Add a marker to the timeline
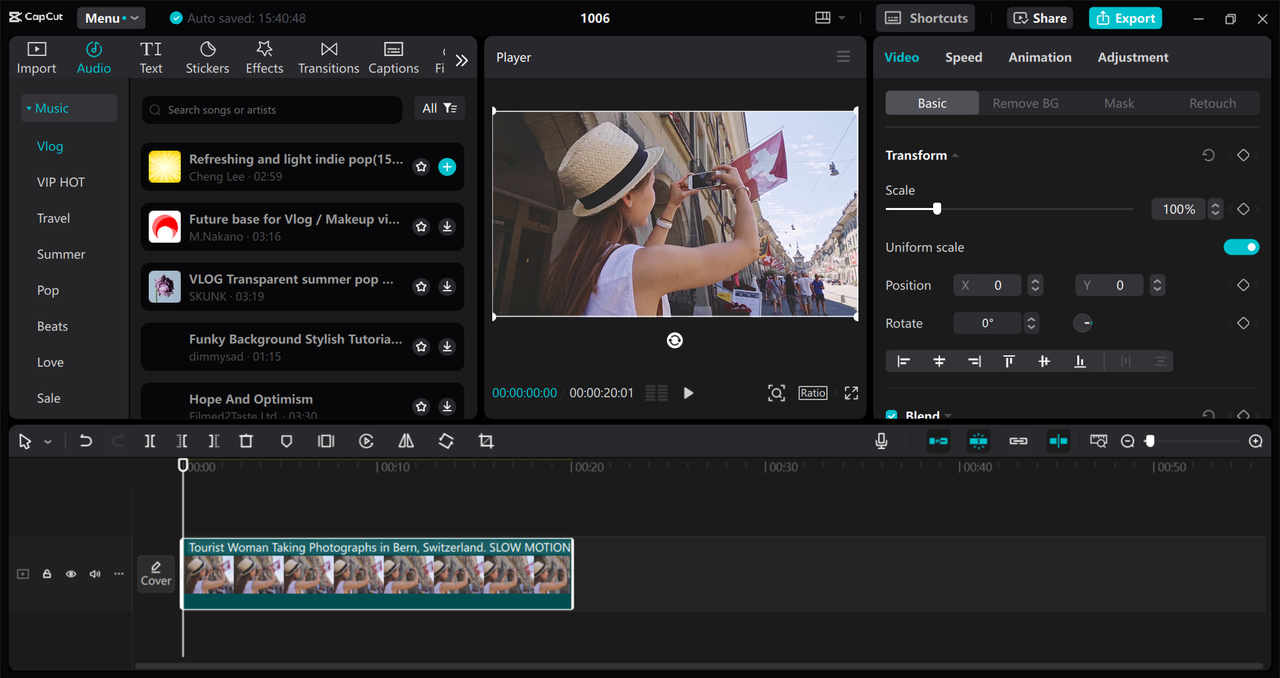The width and height of the screenshot is (1280, 678). tap(286, 441)
